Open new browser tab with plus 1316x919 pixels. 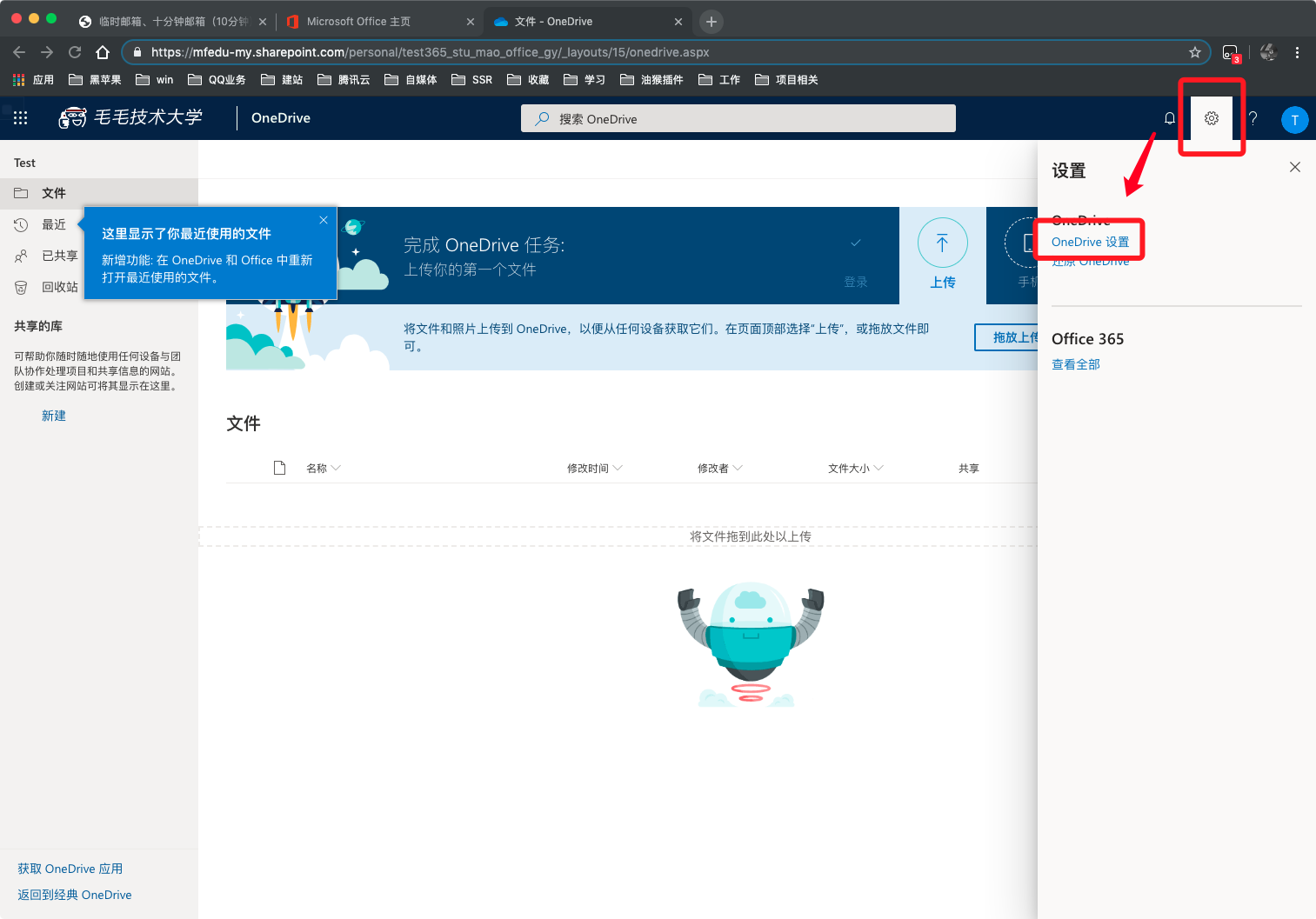711,22
